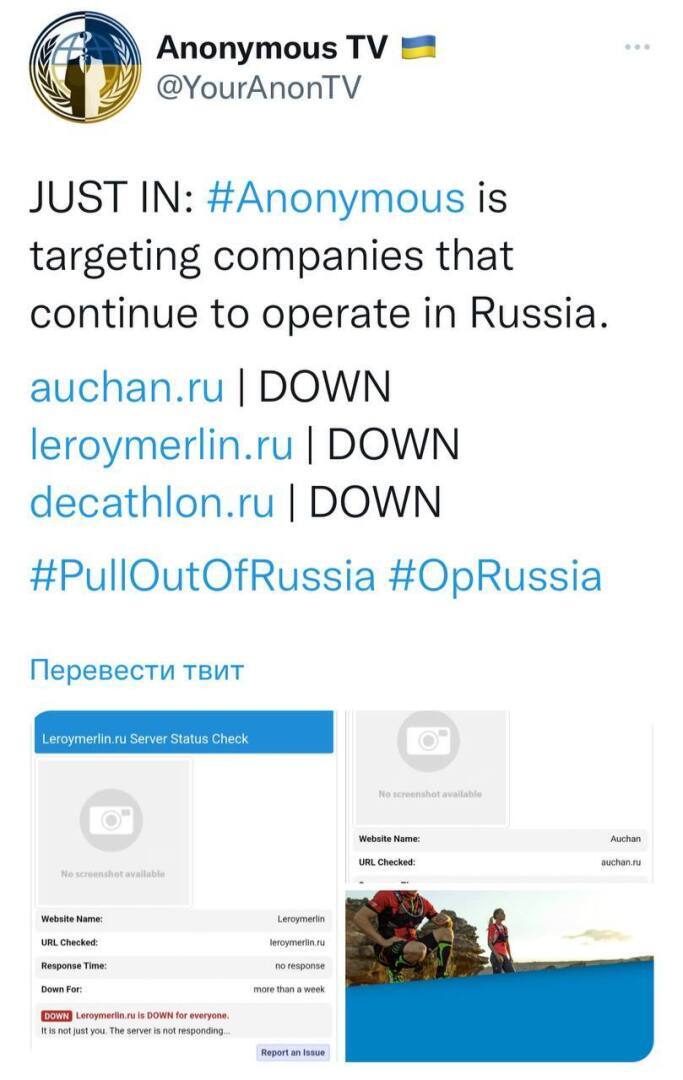Click the camera placeholder icon in the Auchan screenshot
This screenshot has height=1080, width=683.
pyautogui.click(x=428, y=741)
